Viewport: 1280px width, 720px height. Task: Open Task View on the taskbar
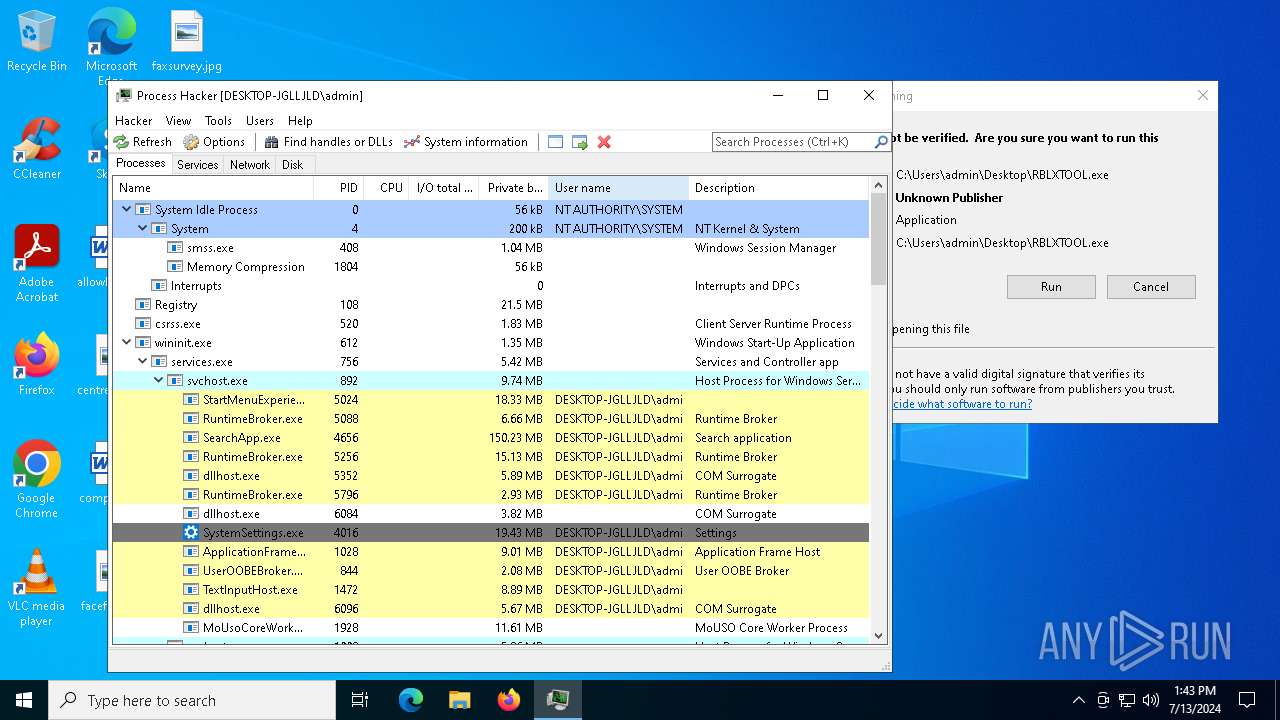pyautogui.click(x=360, y=700)
